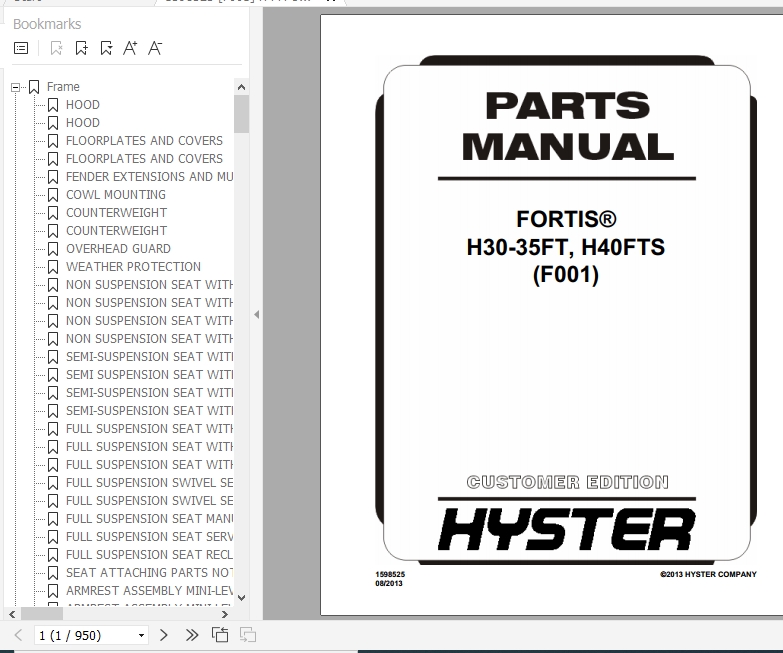Open the COWL MOUNTING bookmark

(x=116, y=195)
